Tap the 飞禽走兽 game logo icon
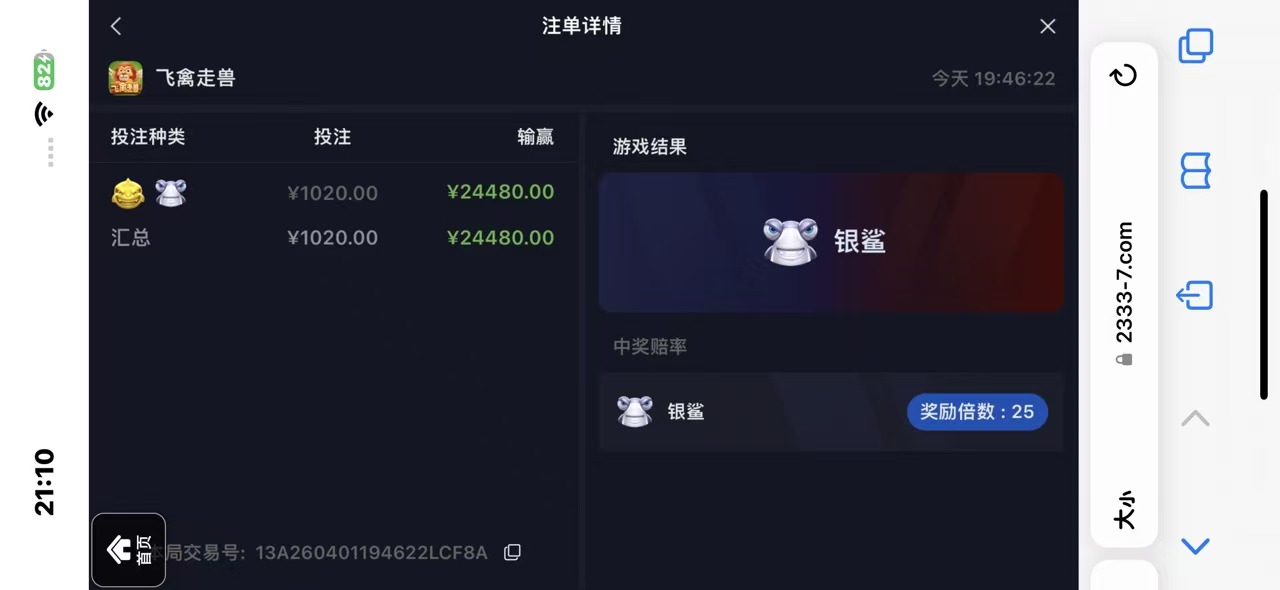 pos(126,78)
